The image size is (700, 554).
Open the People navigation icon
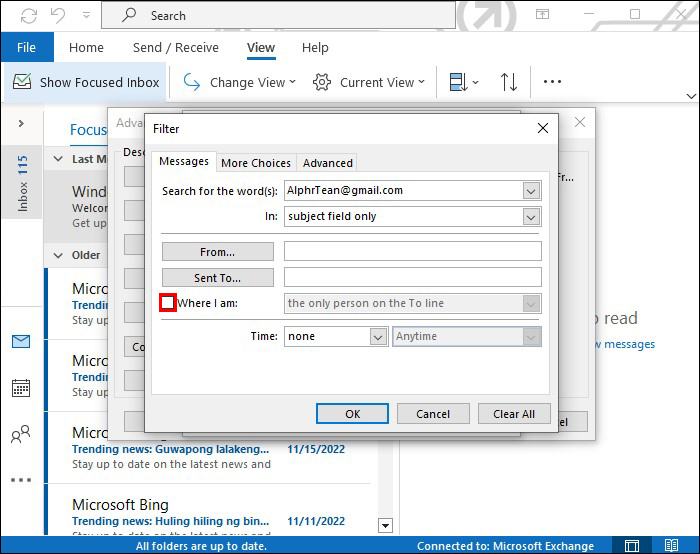tap(21, 434)
